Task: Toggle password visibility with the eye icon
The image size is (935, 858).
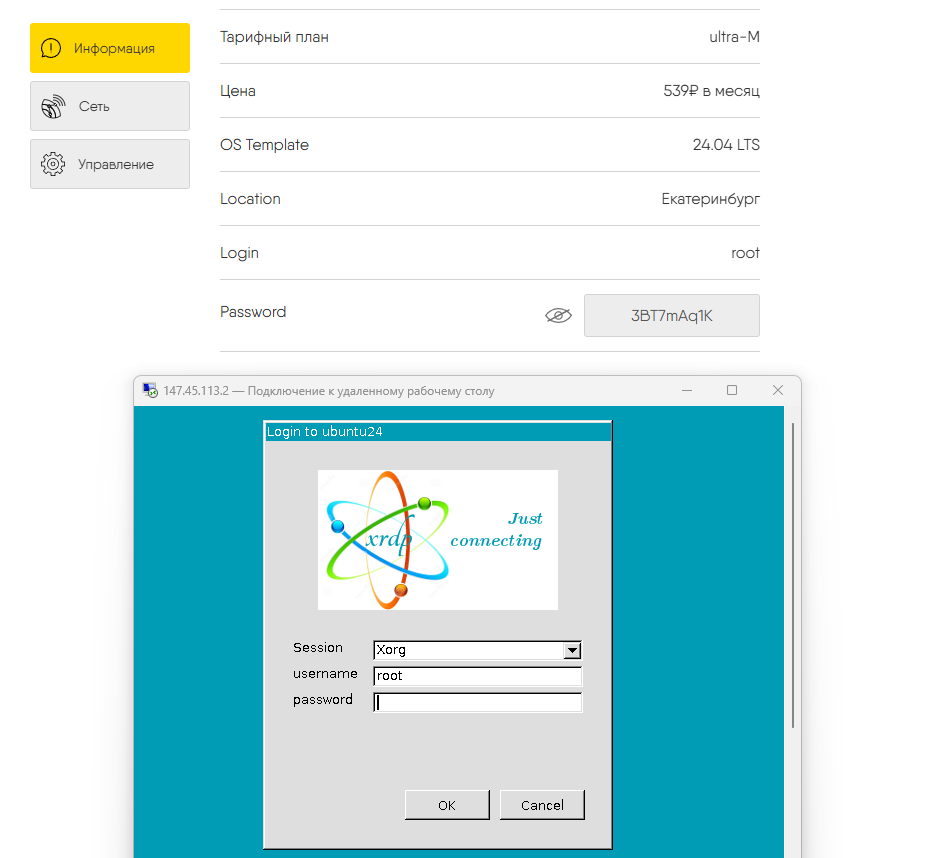Action: coord(558,315)
